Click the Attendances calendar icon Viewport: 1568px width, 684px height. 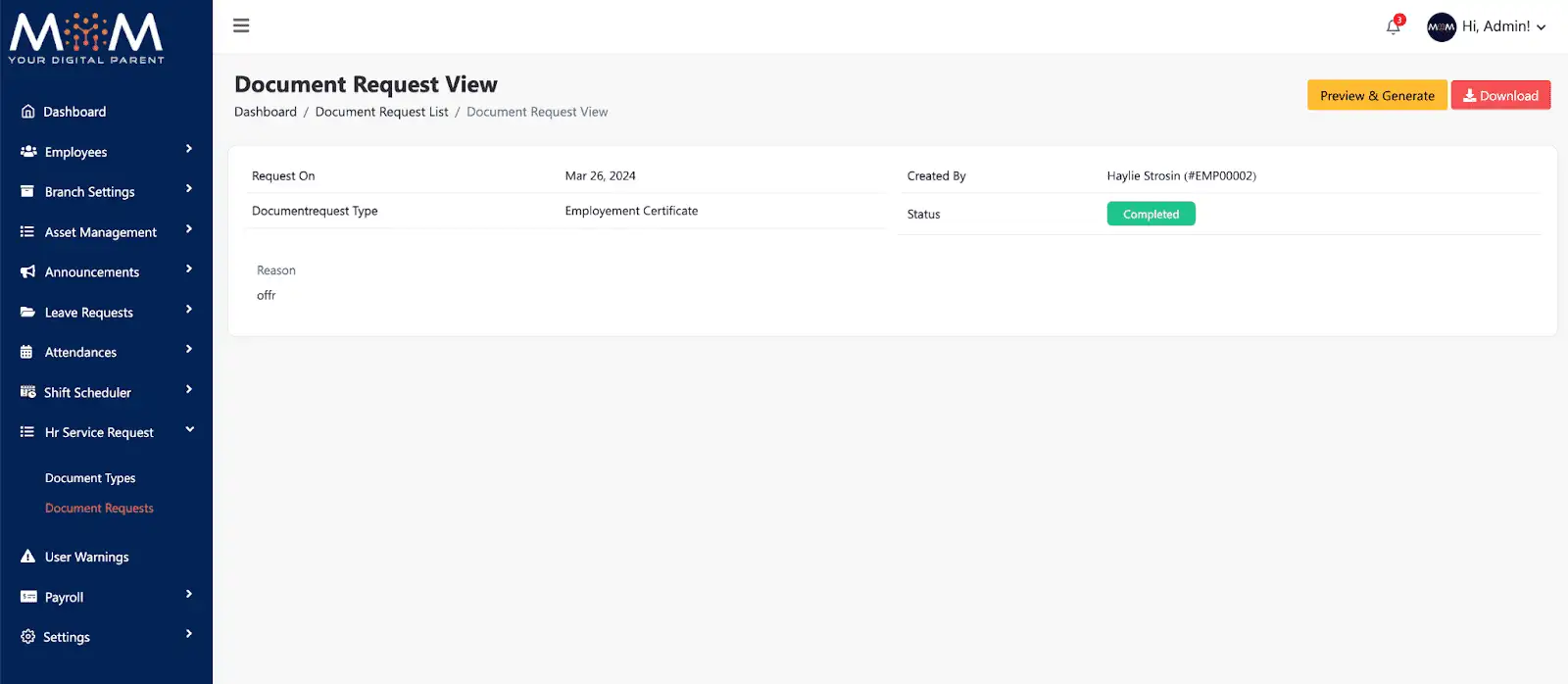tap(27, 353)
